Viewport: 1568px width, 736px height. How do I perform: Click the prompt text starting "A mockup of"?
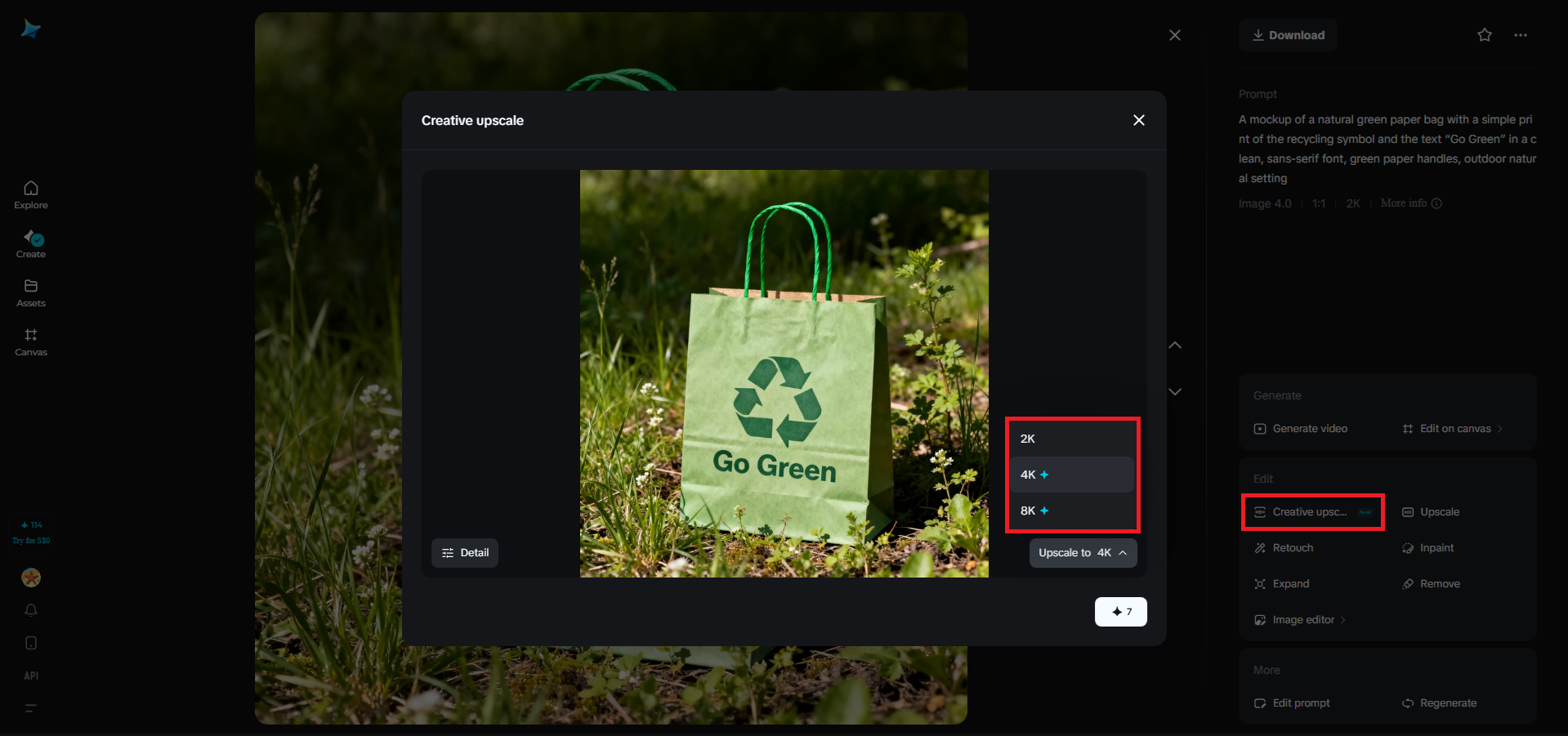1387,149
